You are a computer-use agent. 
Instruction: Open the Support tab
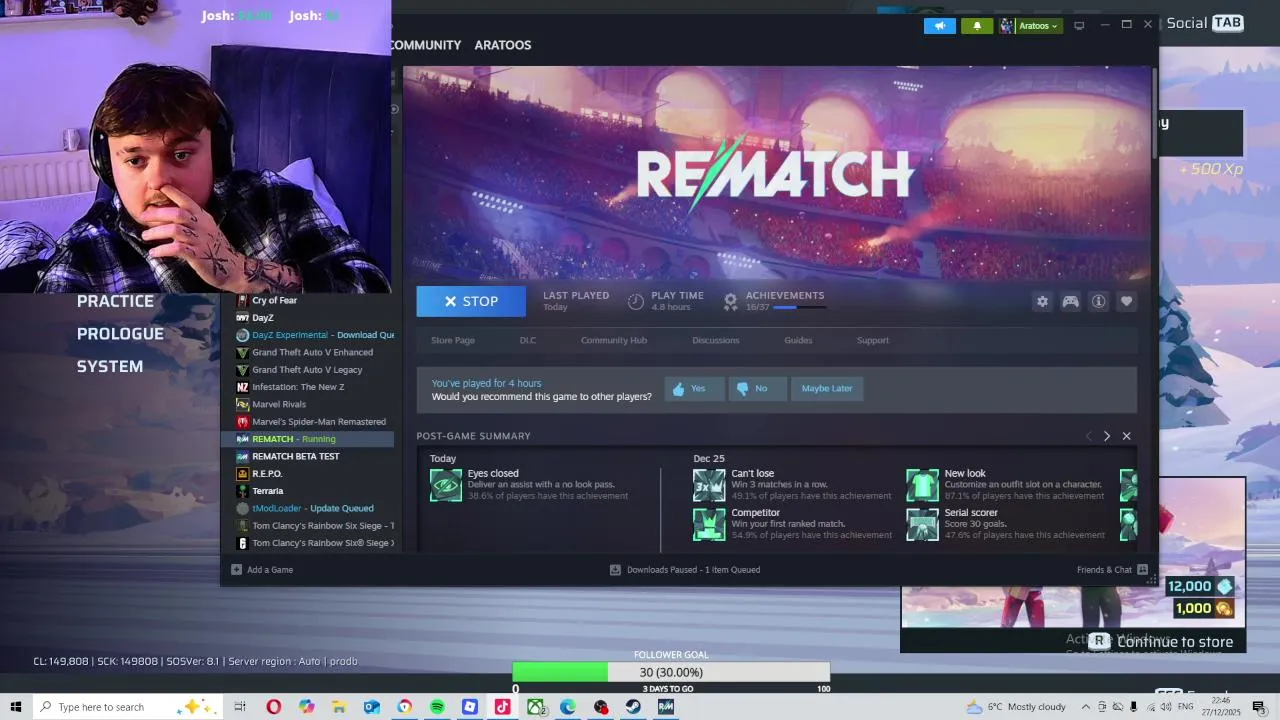[873, 340]
